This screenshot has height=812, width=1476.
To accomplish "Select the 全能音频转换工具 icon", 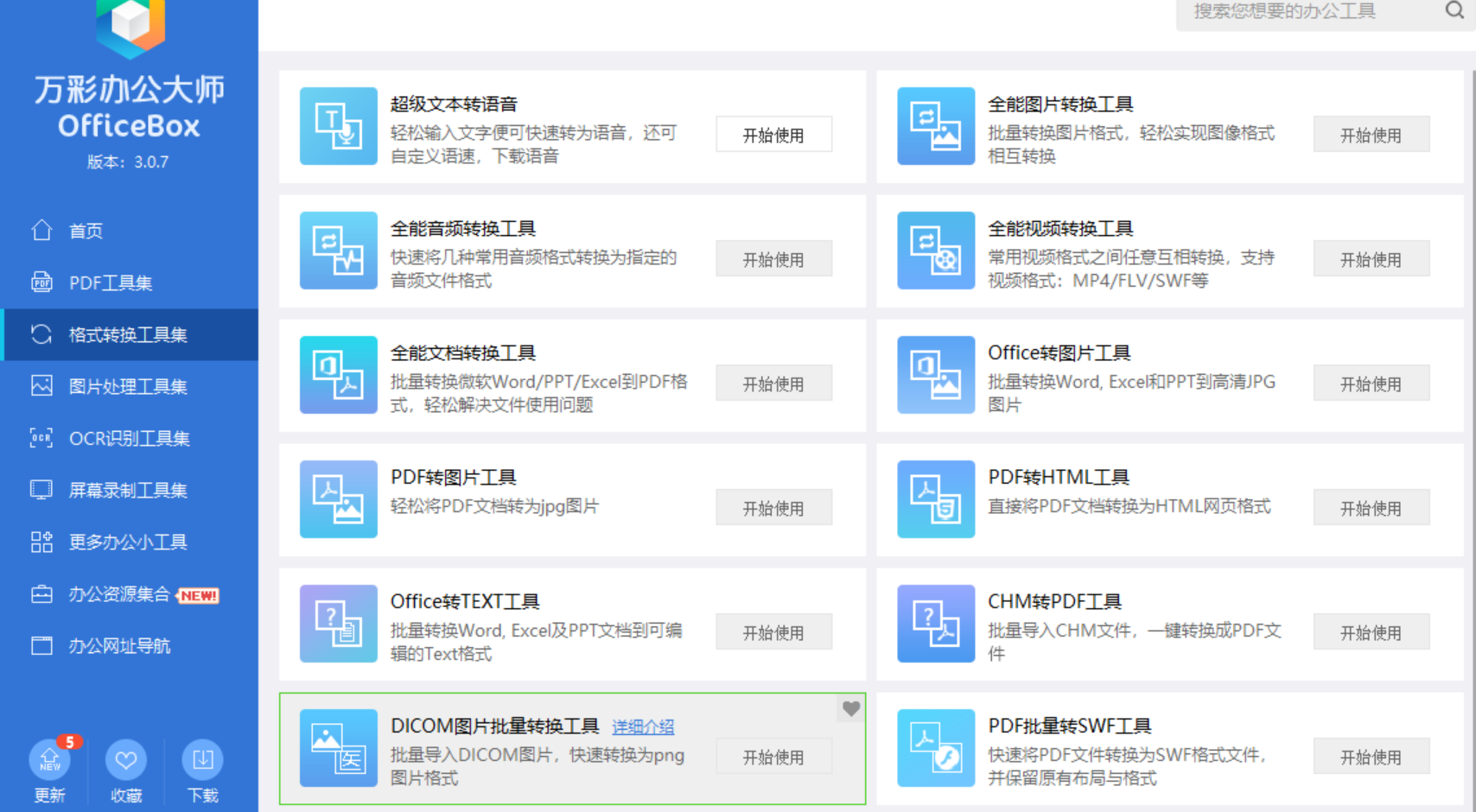I will [x=338, y=251].
